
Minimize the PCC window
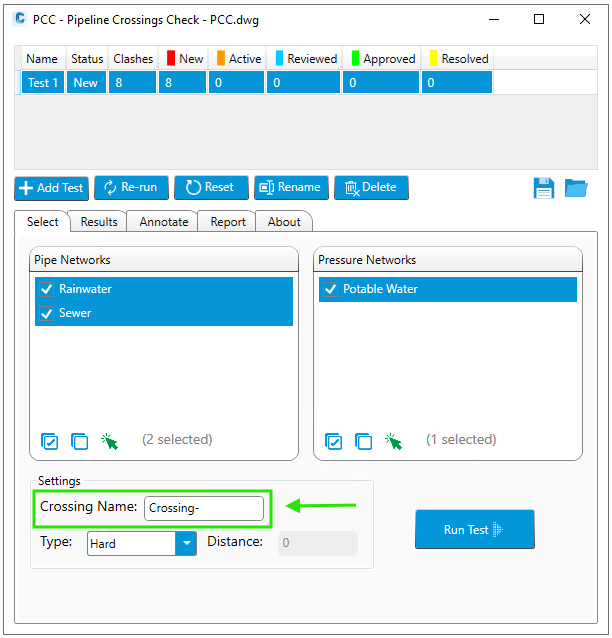coord(494,19)
